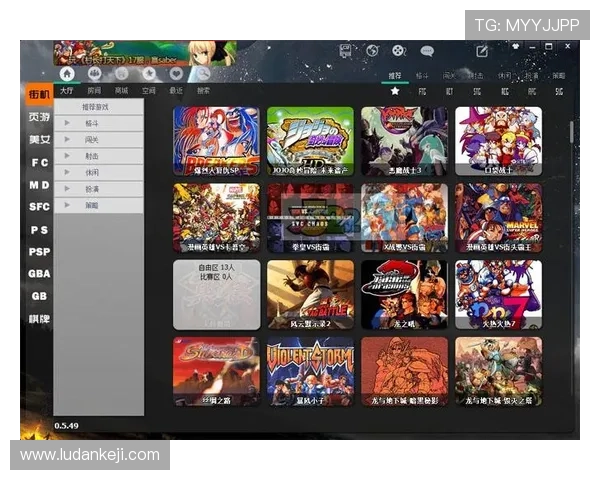Screen dimensions: 600x480
Task: Select the PSP platform in left sidebar
Action: click(39, 252)
